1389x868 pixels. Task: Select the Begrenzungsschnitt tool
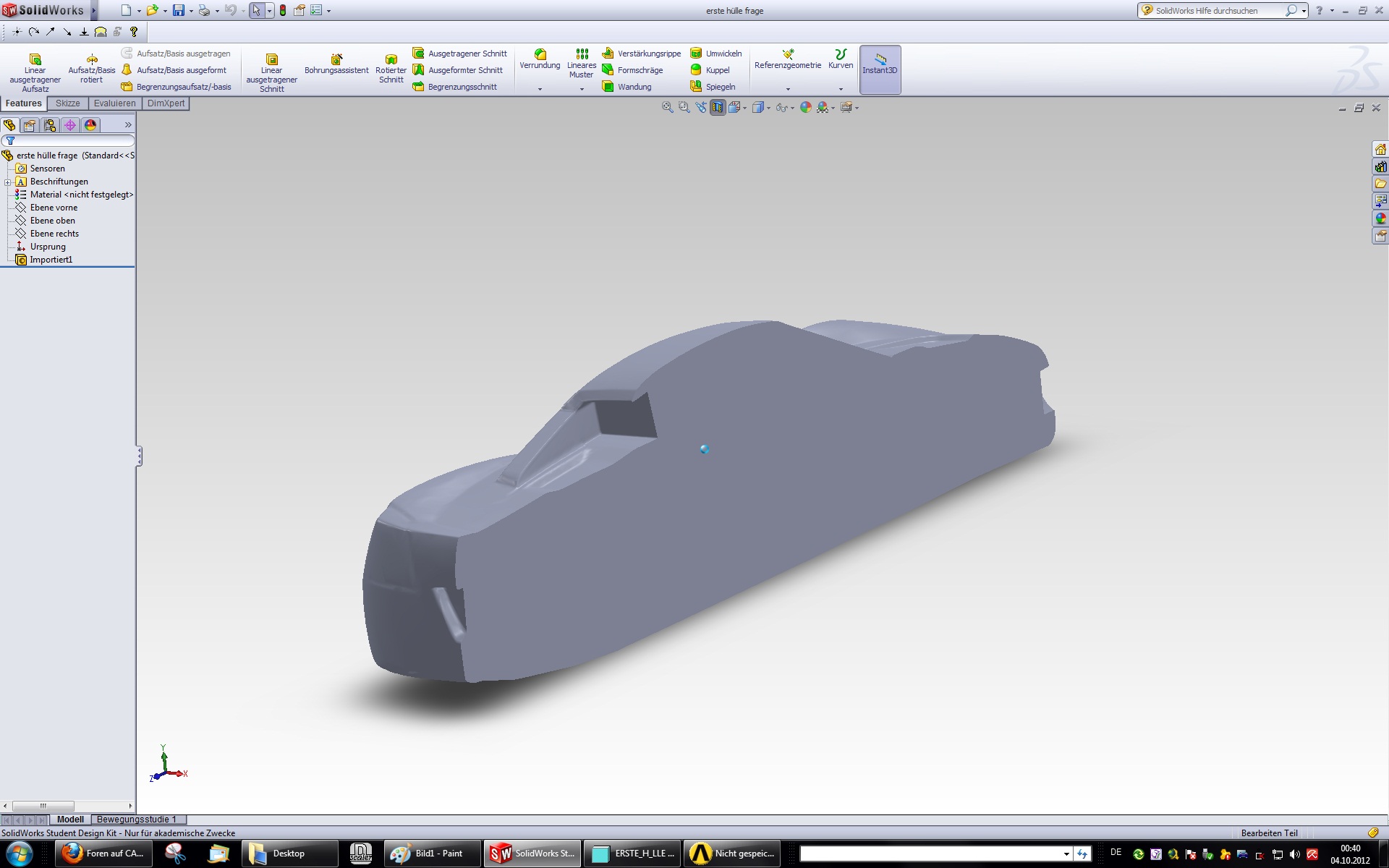455,87
